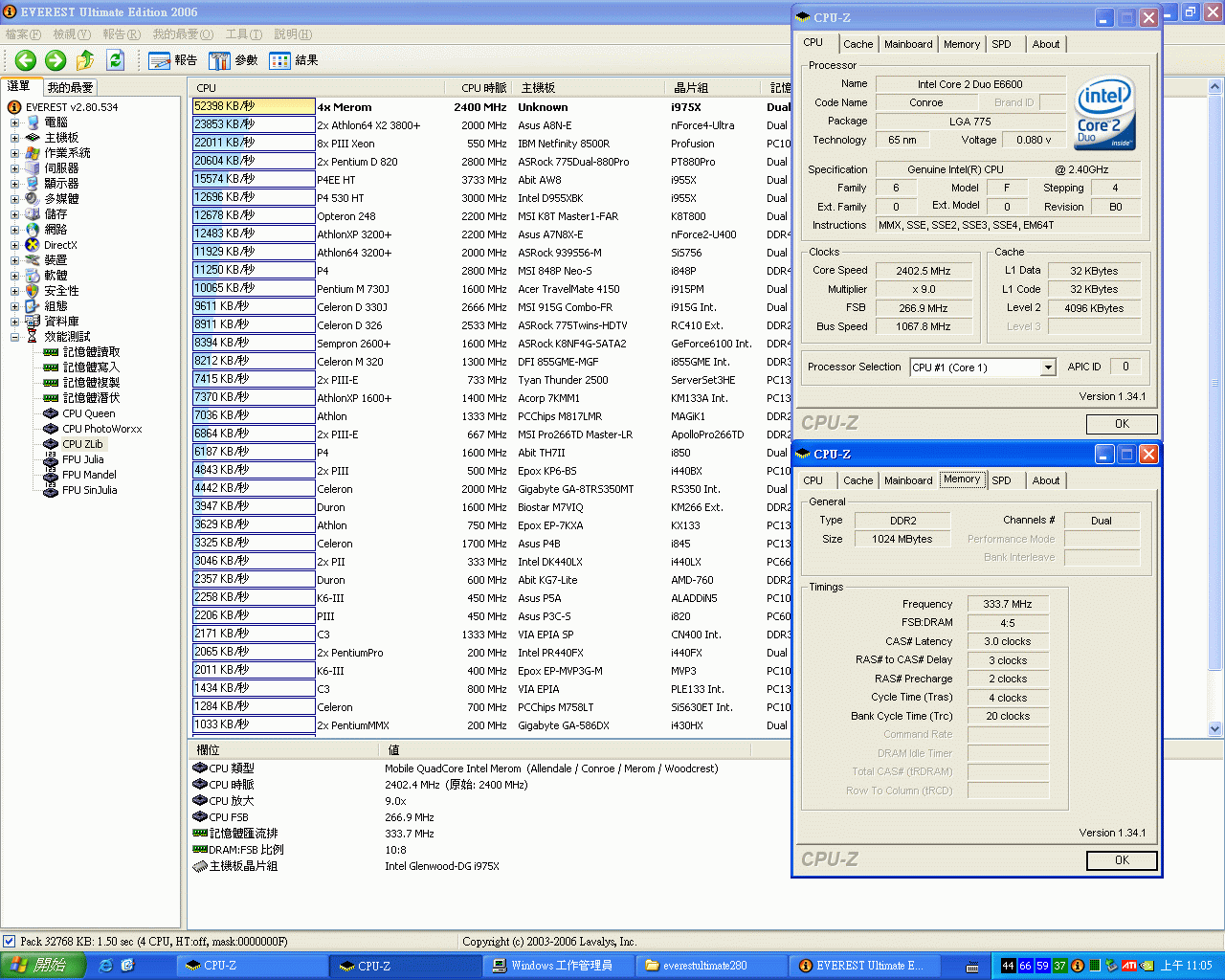Expand the 顯示器 tree node
The height and width of the screenshot is (980, 1225).
coord(14,184)
